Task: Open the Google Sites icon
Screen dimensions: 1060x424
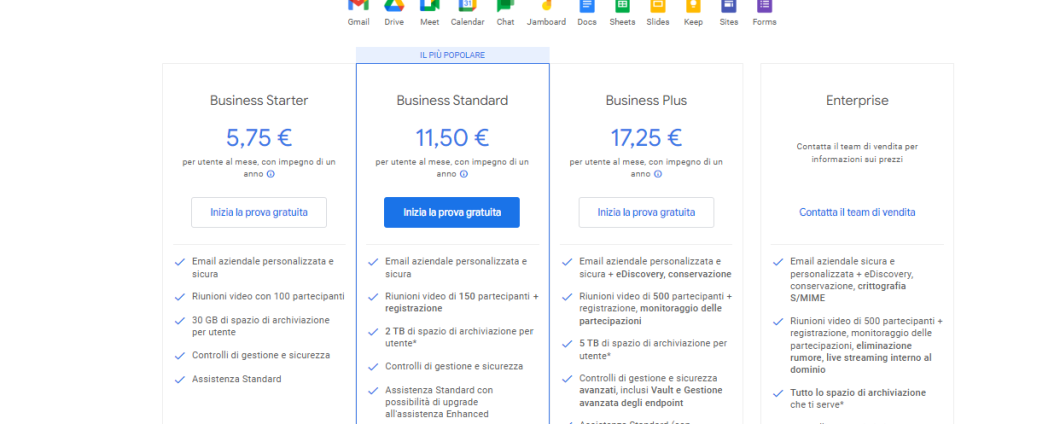Action: click(729, 6)
